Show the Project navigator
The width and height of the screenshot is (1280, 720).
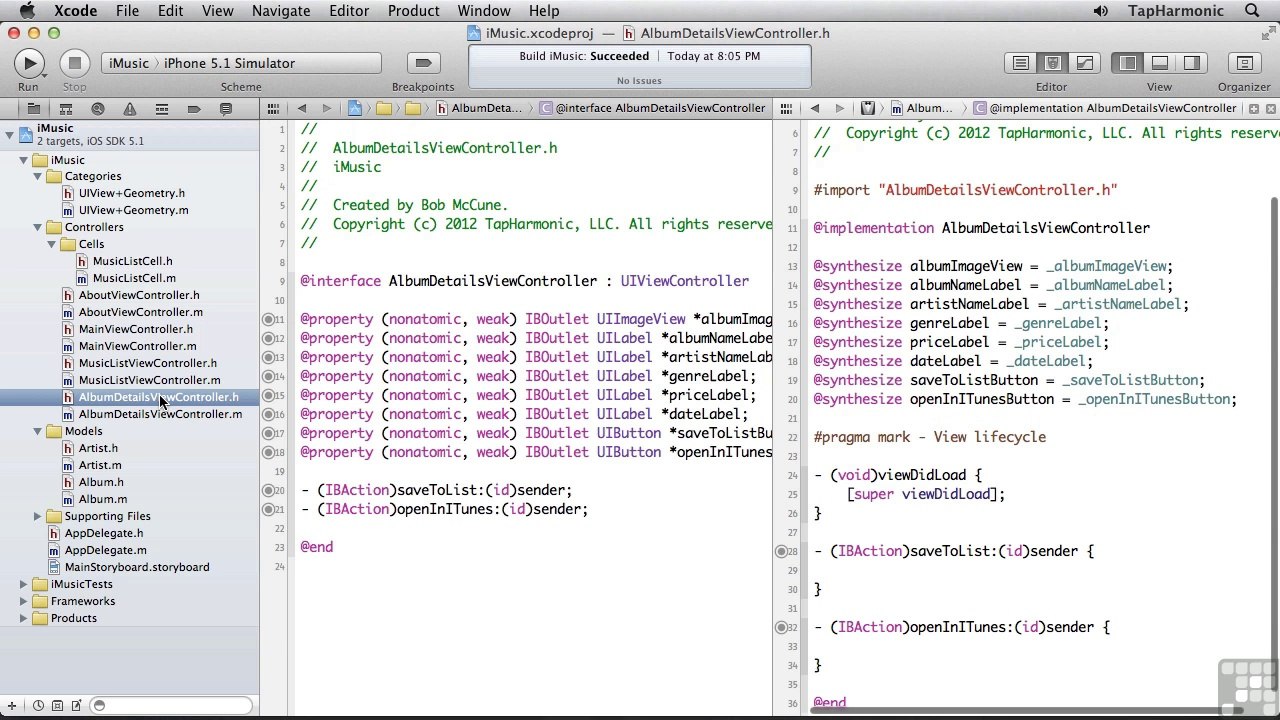tap(33, 108)
